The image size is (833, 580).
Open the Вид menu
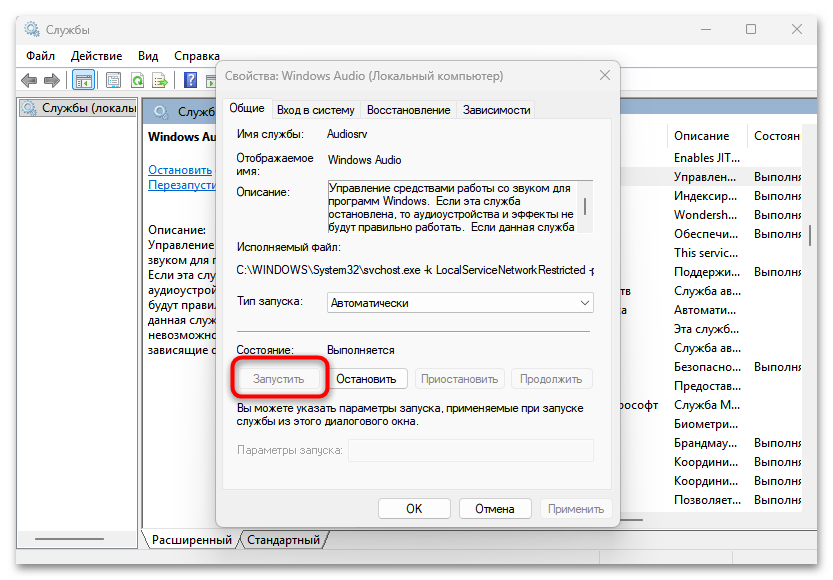(x=148, y=56)
